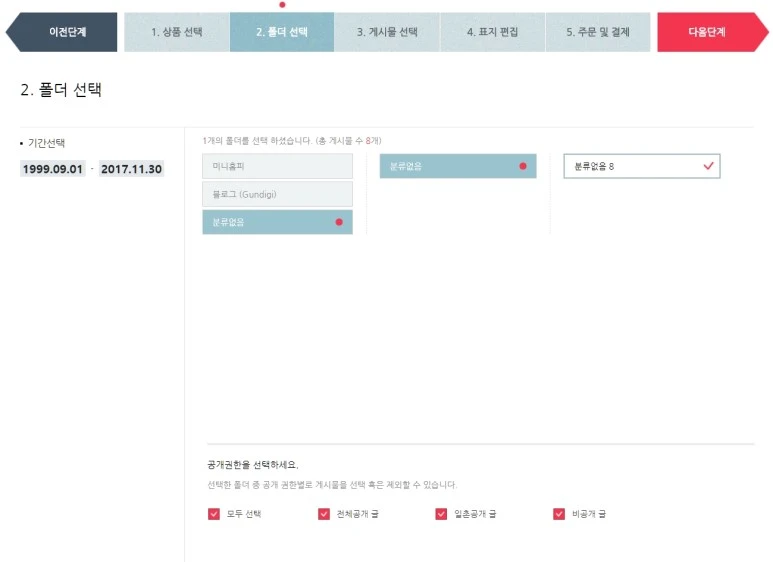Image resolution: width=773 pixels, height=562 pixels.
Task: Proceed with the 다음단계 button
Action: click(712, 32)
